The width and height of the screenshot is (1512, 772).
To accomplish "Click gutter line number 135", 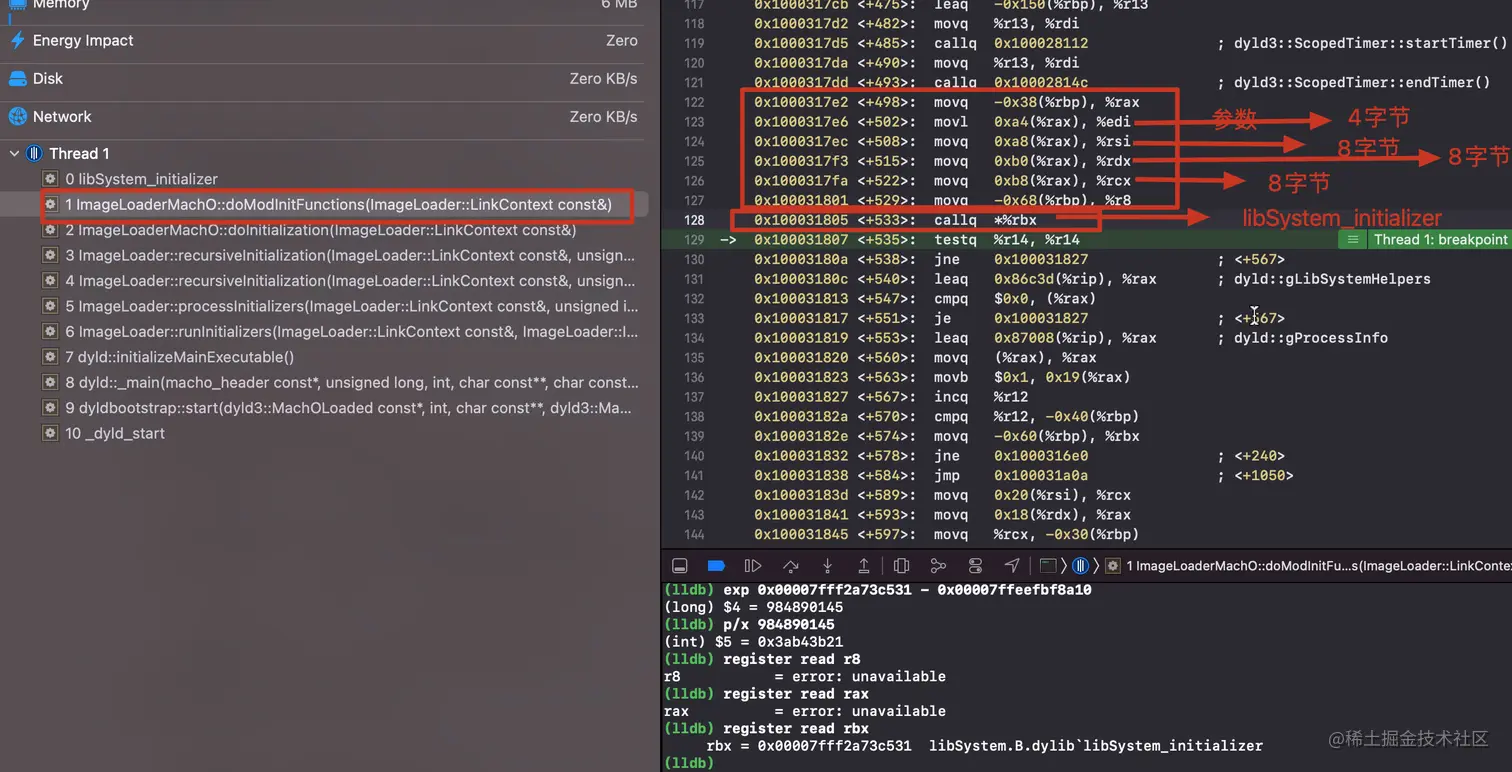I will [694, 358].
